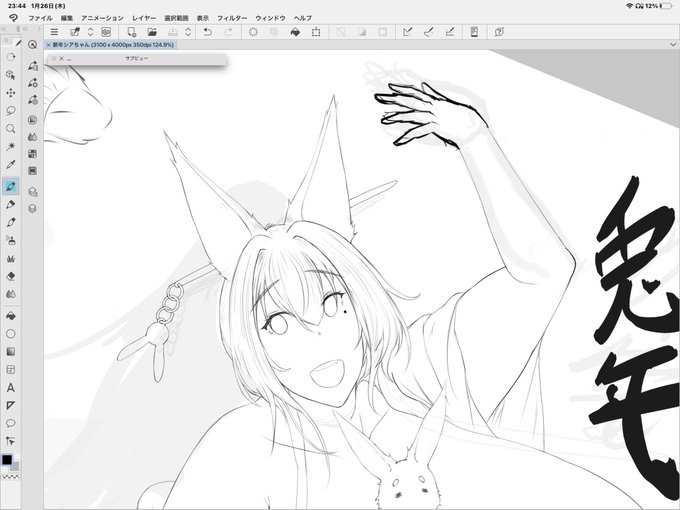Open the 編集 menu

[x=67, y=18]
